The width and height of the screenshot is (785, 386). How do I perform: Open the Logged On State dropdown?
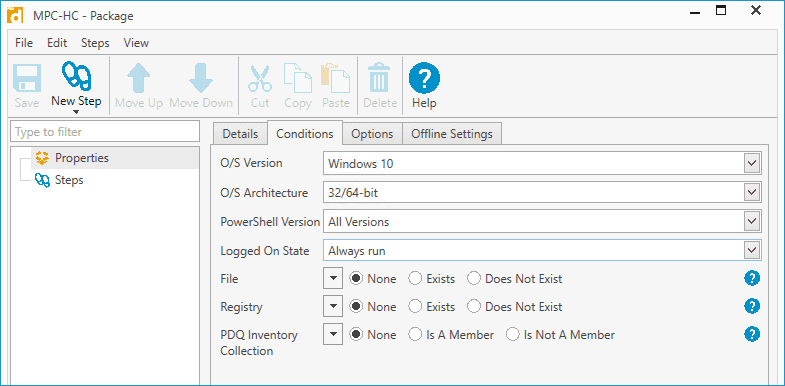(x=751, y=251)
